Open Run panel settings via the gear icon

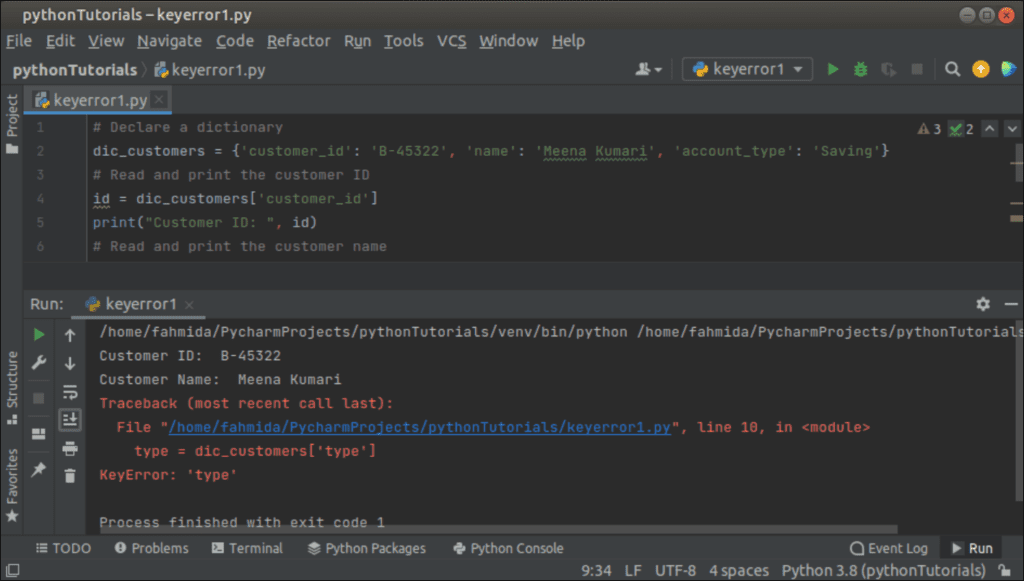982,304
